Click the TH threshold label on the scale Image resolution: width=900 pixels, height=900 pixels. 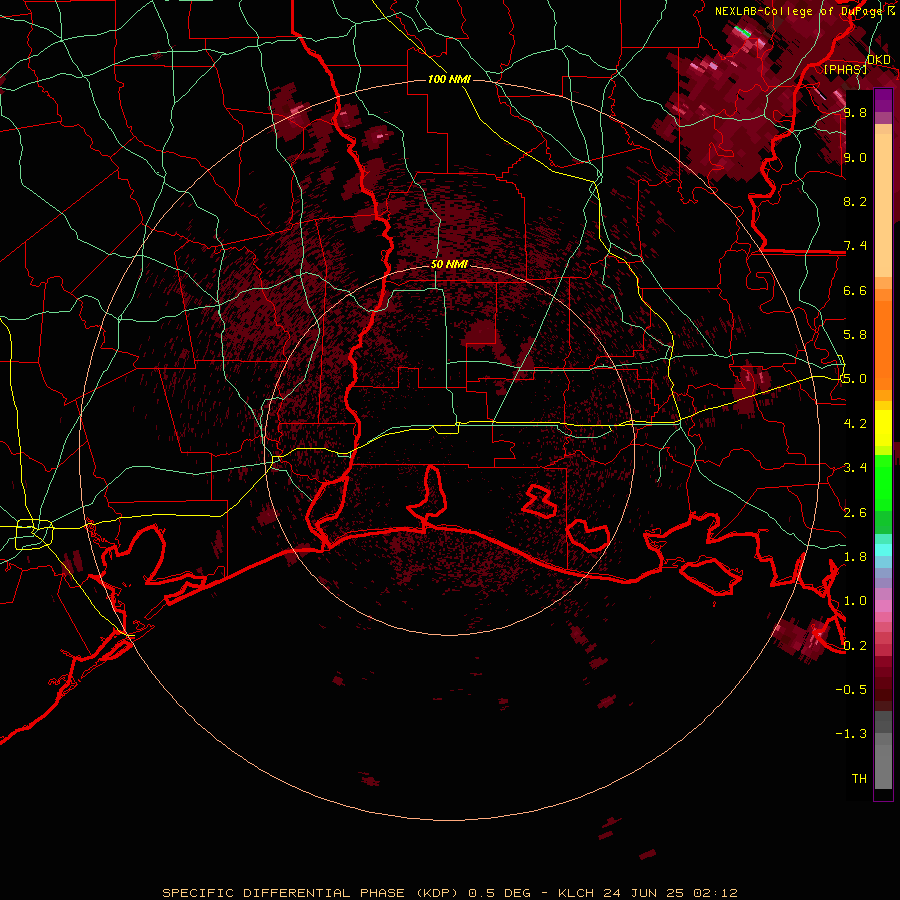point(859,779)
